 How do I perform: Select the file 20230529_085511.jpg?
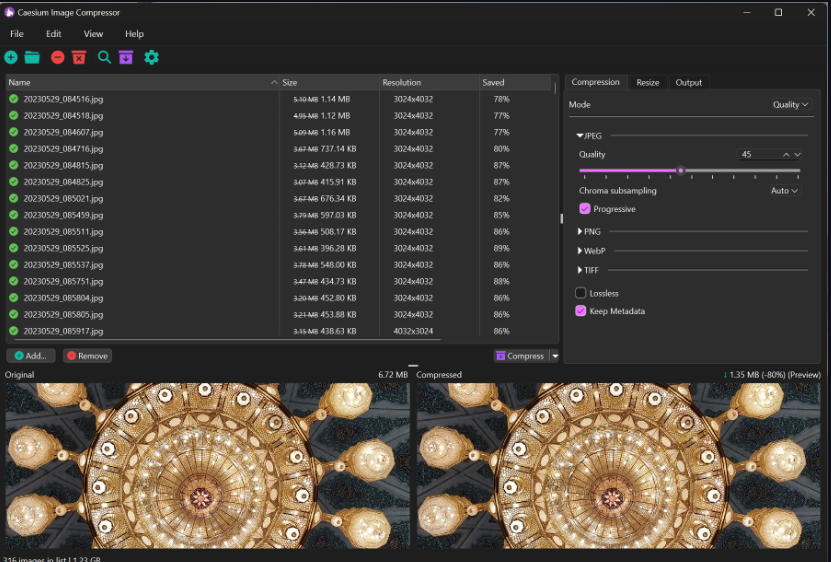(64, 231)
